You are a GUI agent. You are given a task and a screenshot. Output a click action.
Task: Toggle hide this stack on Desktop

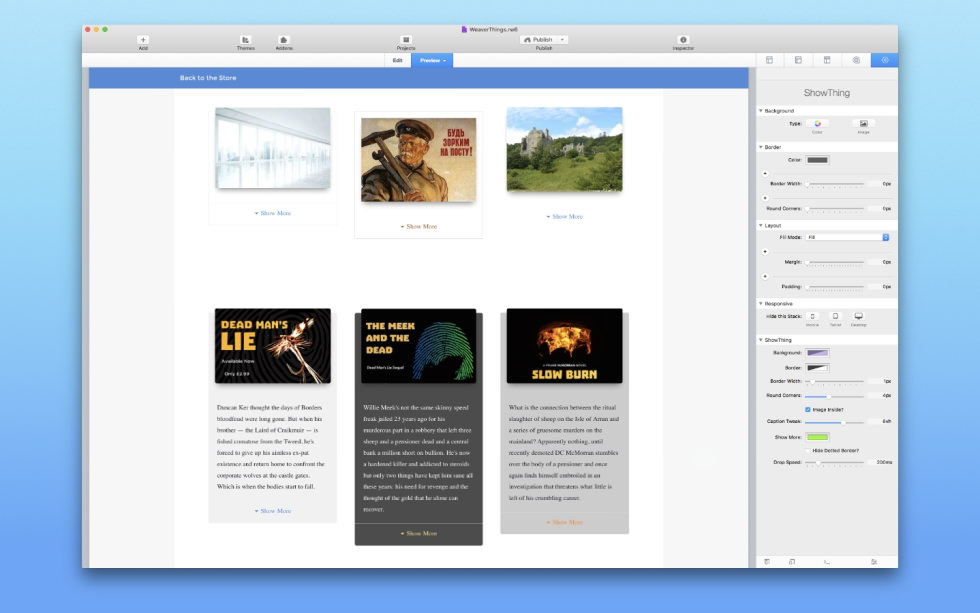point(859,316)
